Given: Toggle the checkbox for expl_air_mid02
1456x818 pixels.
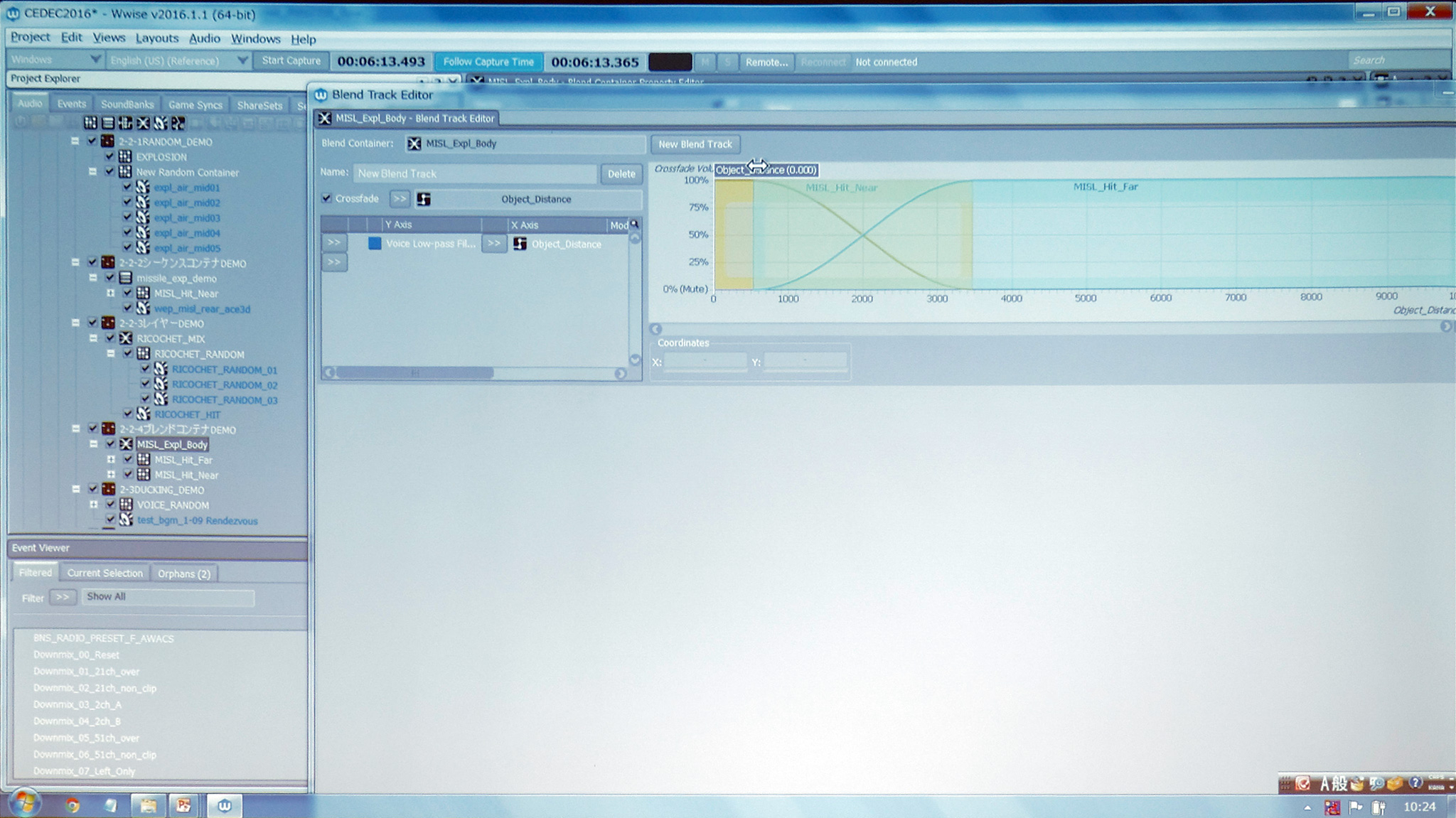Looking at the screenshot, I should 127,202.
